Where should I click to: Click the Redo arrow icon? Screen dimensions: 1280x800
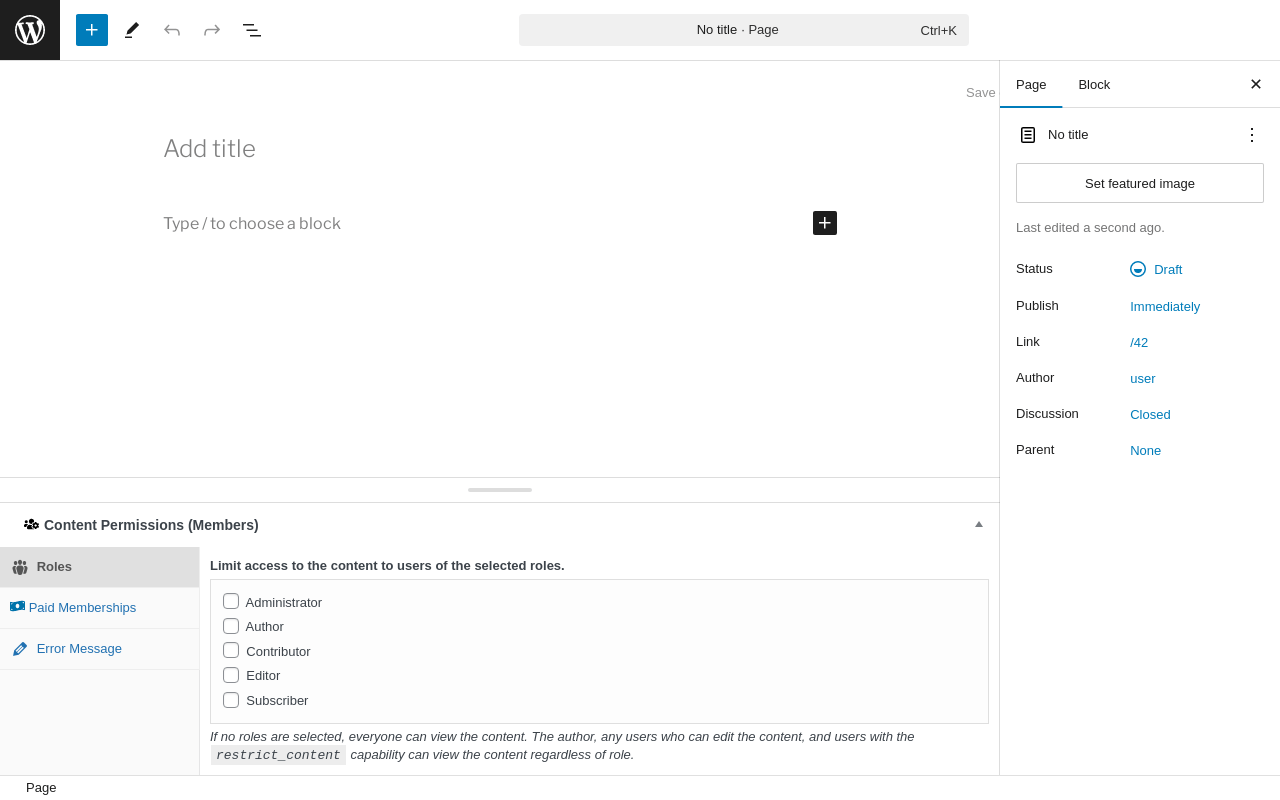pyautogui.click(x=212, y=30)
